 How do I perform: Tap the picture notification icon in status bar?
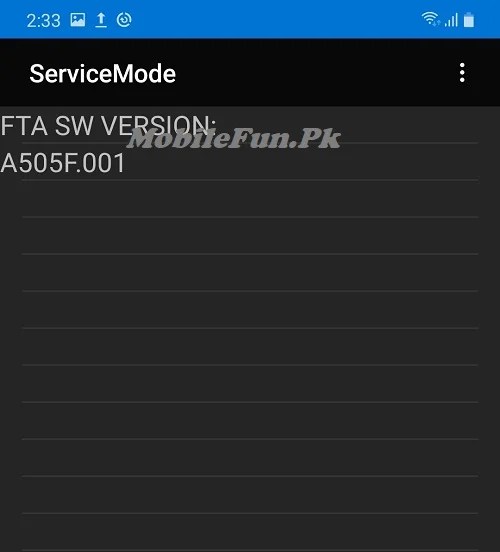(x=78, y=20)
